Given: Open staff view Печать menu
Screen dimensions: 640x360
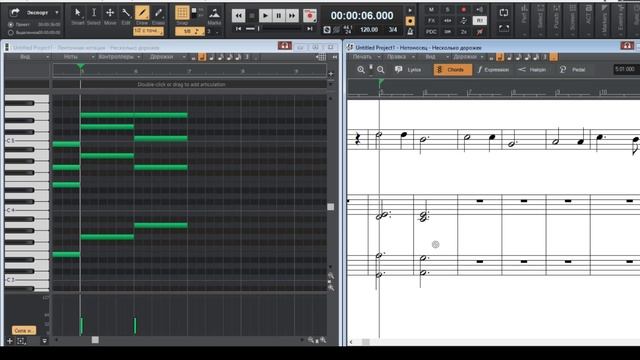Looking at the screenshot, I should click(362, 57).
